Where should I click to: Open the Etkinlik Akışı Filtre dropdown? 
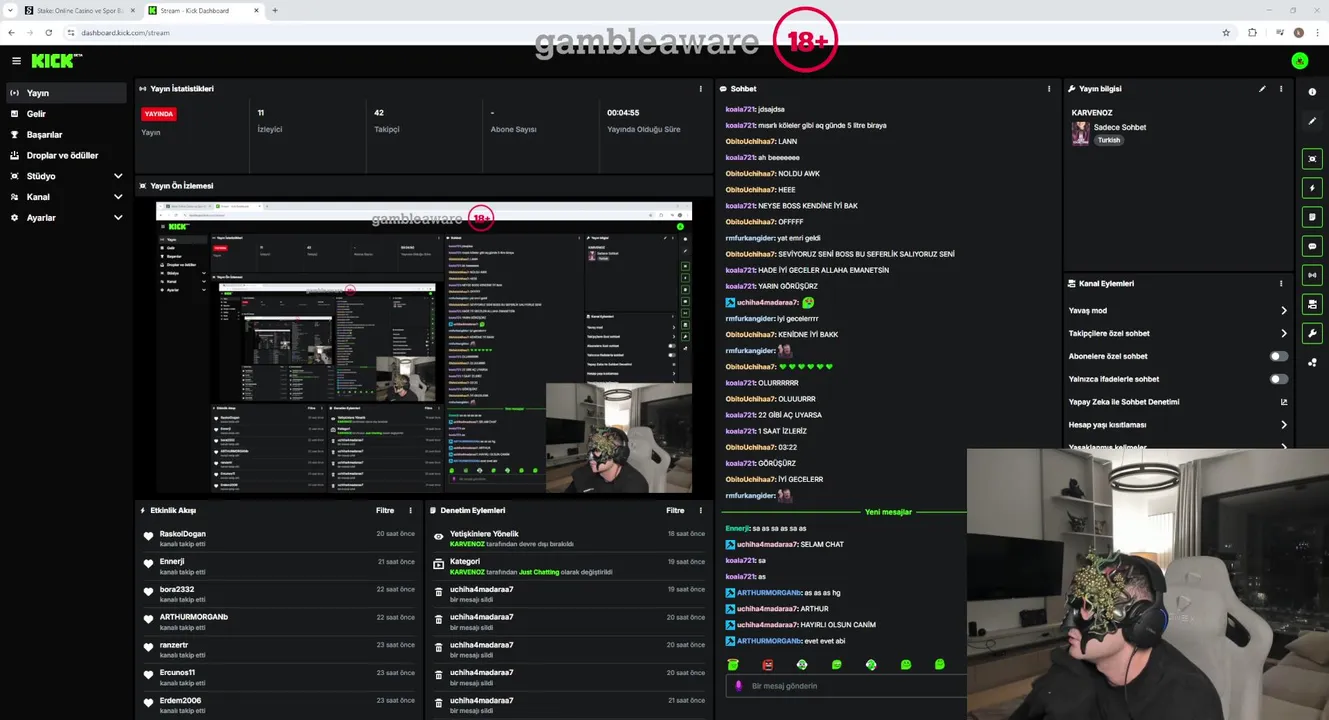tap(385, 511)
